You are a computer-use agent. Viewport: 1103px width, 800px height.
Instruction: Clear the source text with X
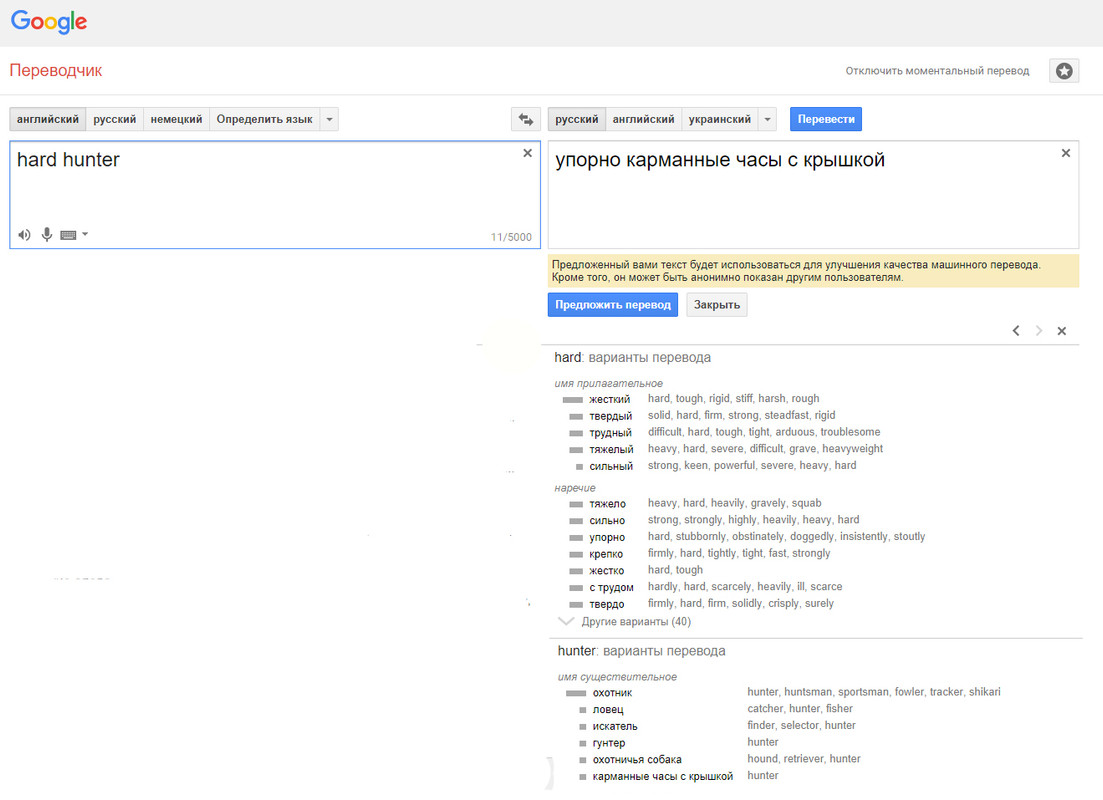coord(528,153)
